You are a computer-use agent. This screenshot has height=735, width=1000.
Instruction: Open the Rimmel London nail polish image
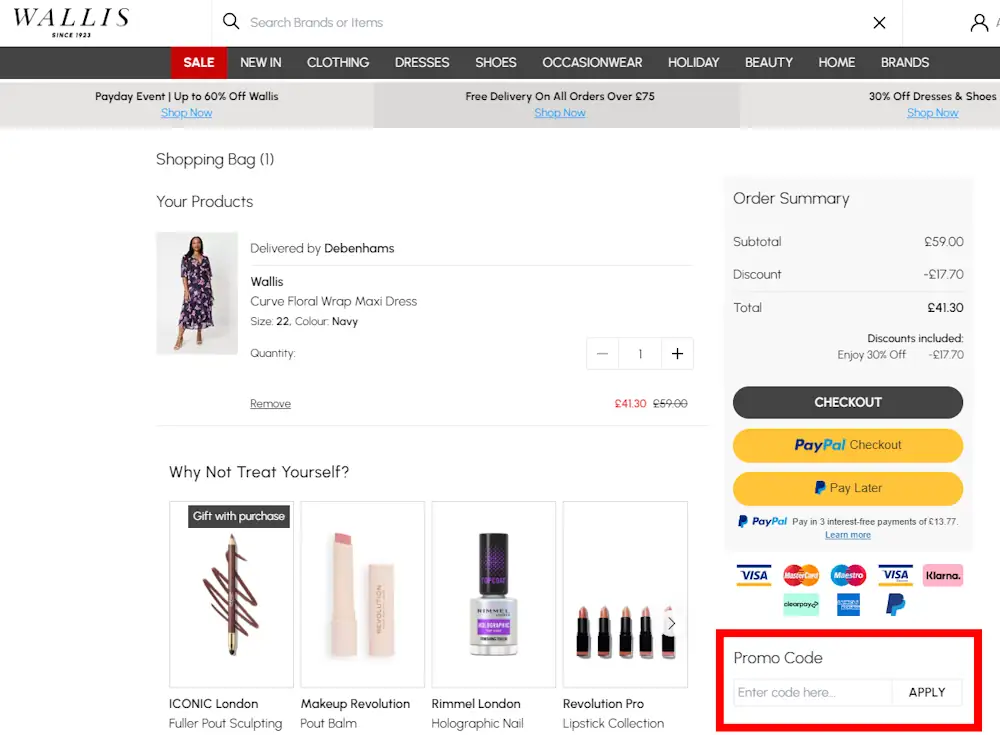pyautogui.click(x=494, y=595)
